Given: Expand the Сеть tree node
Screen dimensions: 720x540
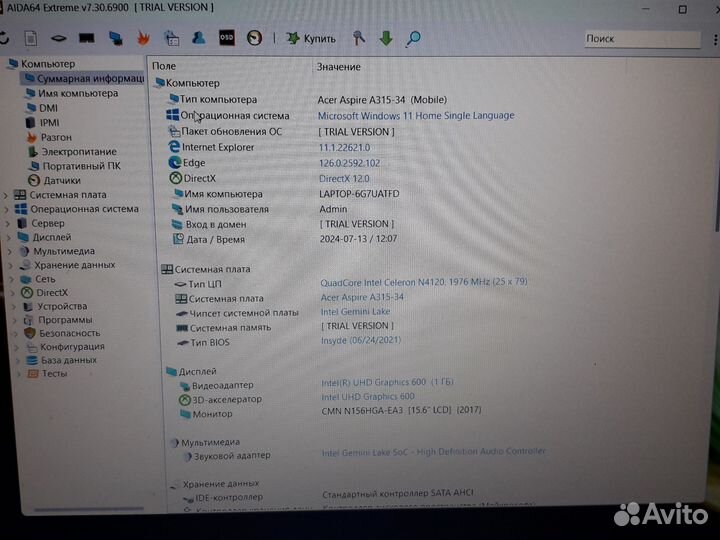Looking at the screenshot, I should pos(13,279).
